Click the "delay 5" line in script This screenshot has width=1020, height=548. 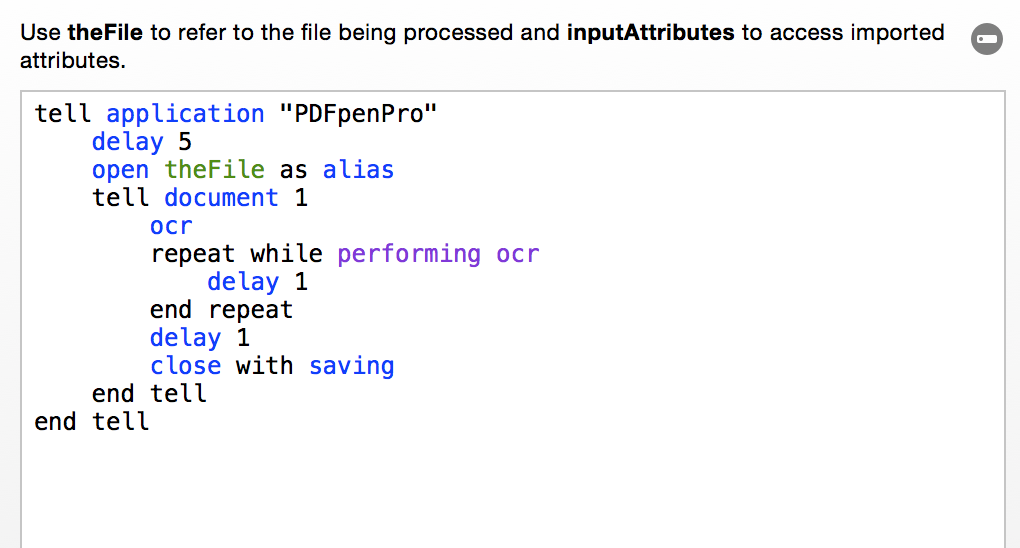(142, 143)
